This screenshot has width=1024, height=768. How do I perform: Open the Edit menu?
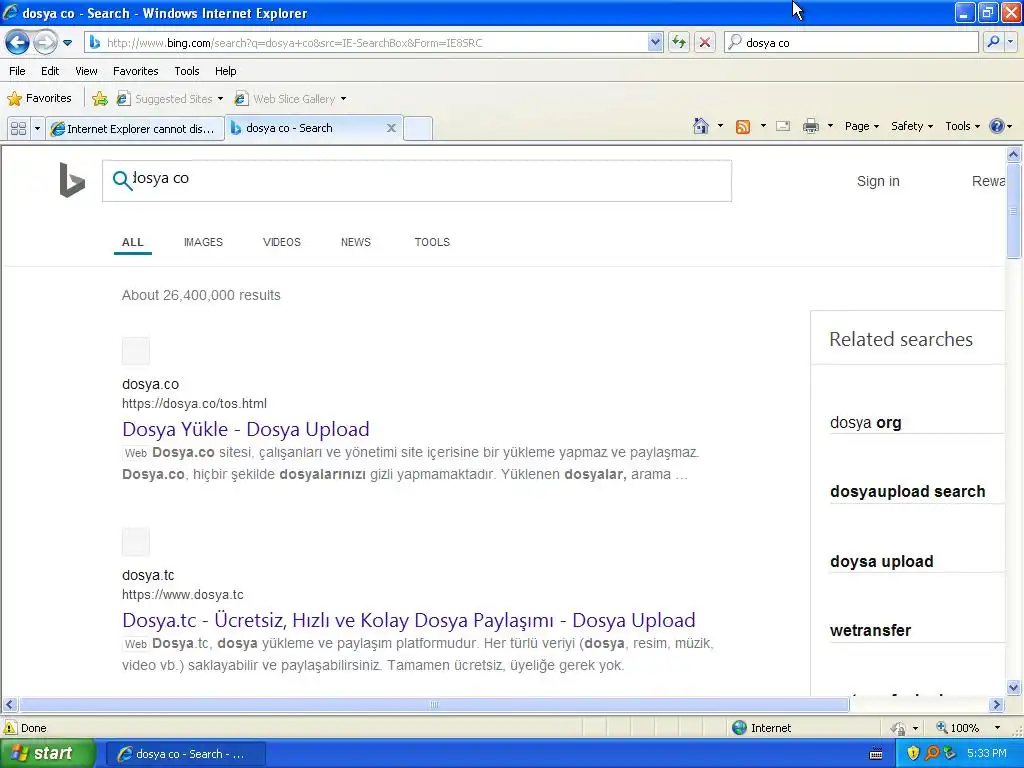(x=50, y=71)
